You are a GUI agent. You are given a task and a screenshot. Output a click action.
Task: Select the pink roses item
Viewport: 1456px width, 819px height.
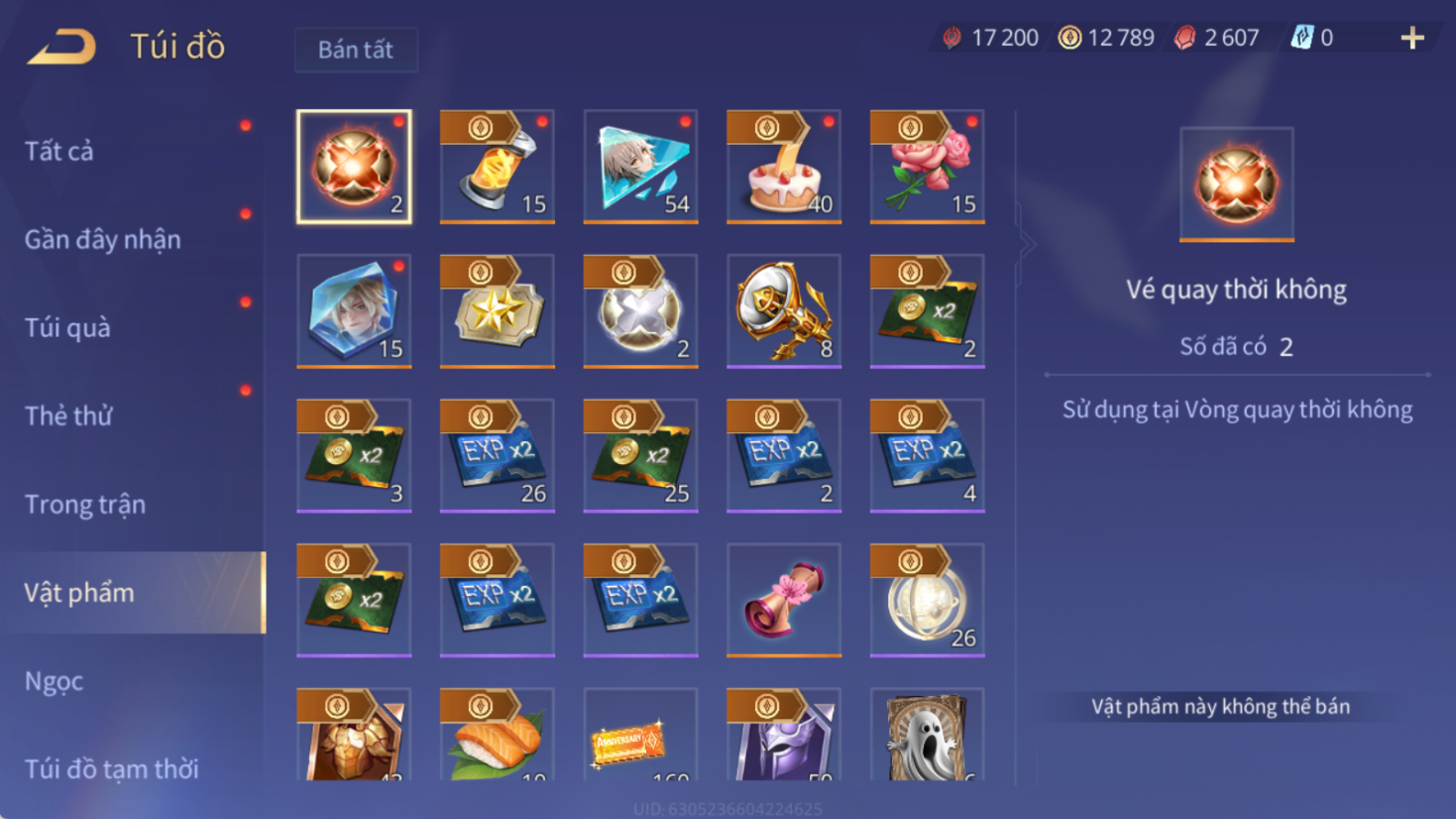coord(927,167)
